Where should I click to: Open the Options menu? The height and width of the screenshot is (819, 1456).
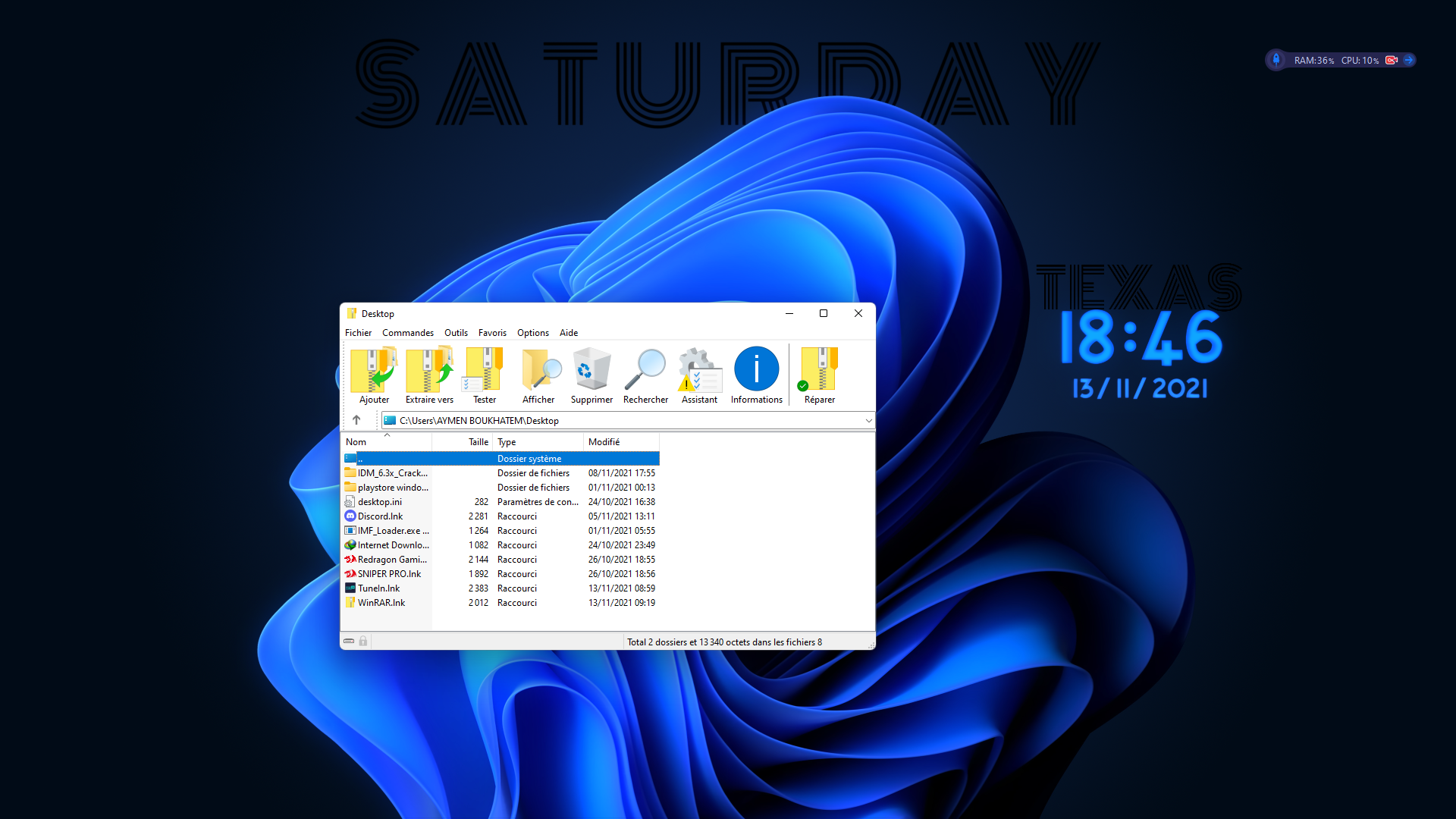[x=532, y=333]
